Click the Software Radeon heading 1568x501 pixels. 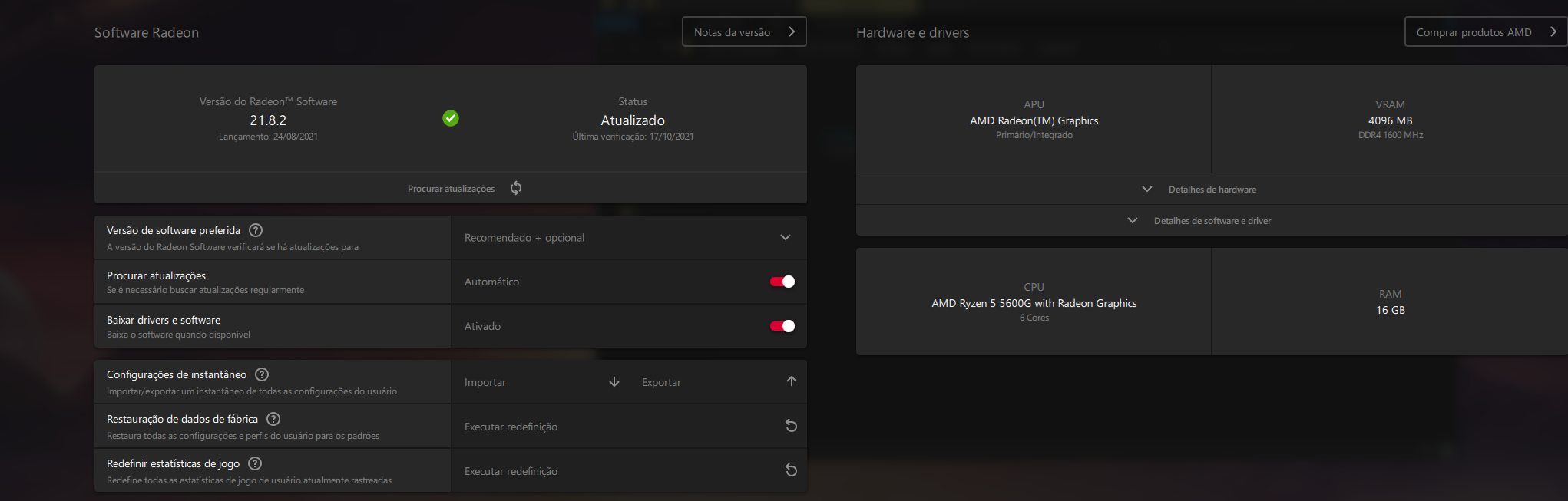[x=147, y=32]
